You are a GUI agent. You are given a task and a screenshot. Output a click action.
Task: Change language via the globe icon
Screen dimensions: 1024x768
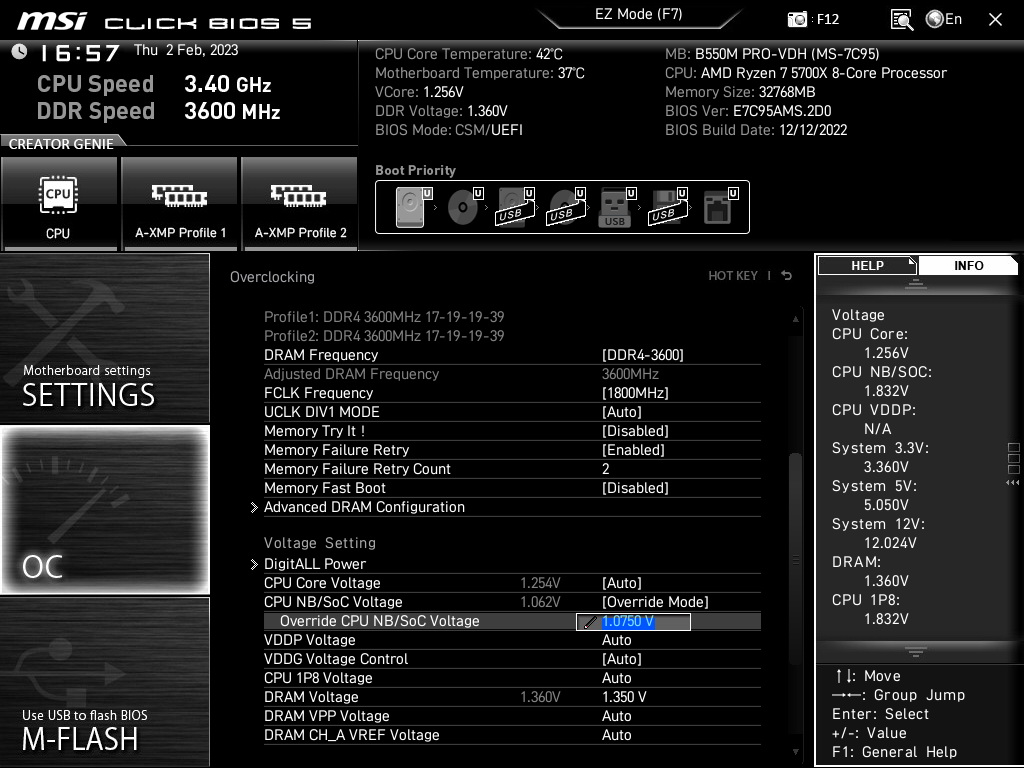coord(935,19)
